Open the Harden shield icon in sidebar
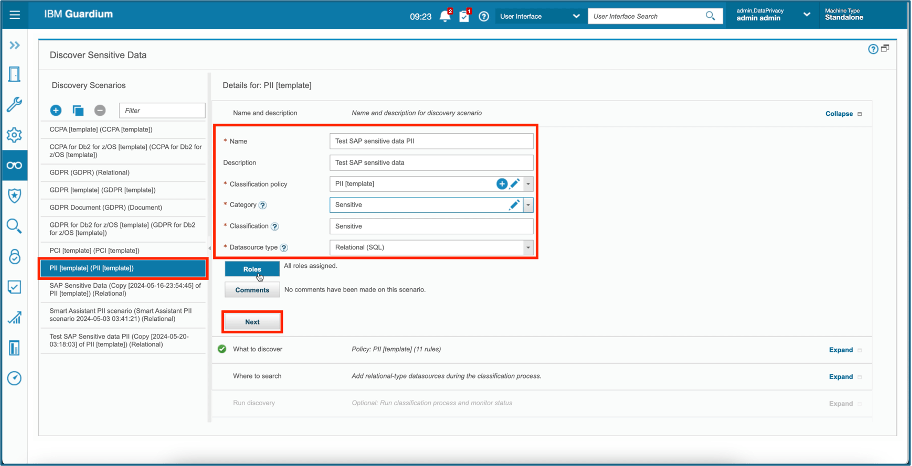Image resolution: width=912 pixels, height=466 pixels. pos(15,195)
